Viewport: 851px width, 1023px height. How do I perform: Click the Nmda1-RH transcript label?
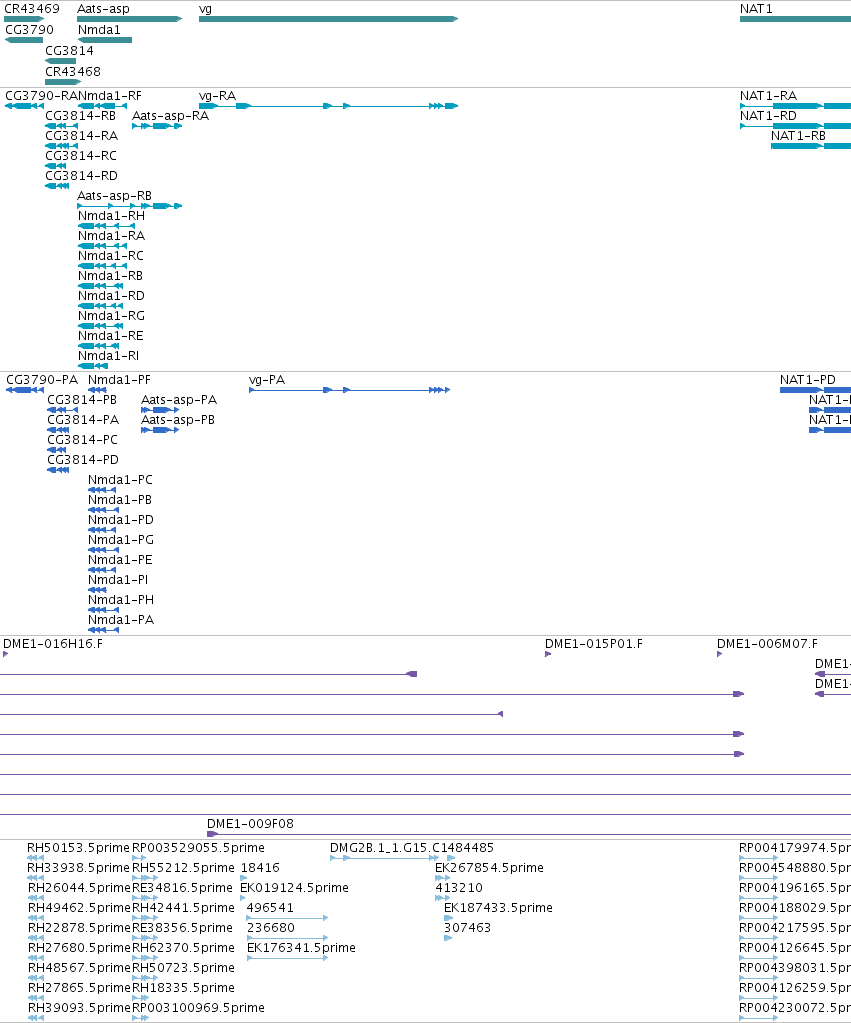pyautogui.click(x=111, y=216)
